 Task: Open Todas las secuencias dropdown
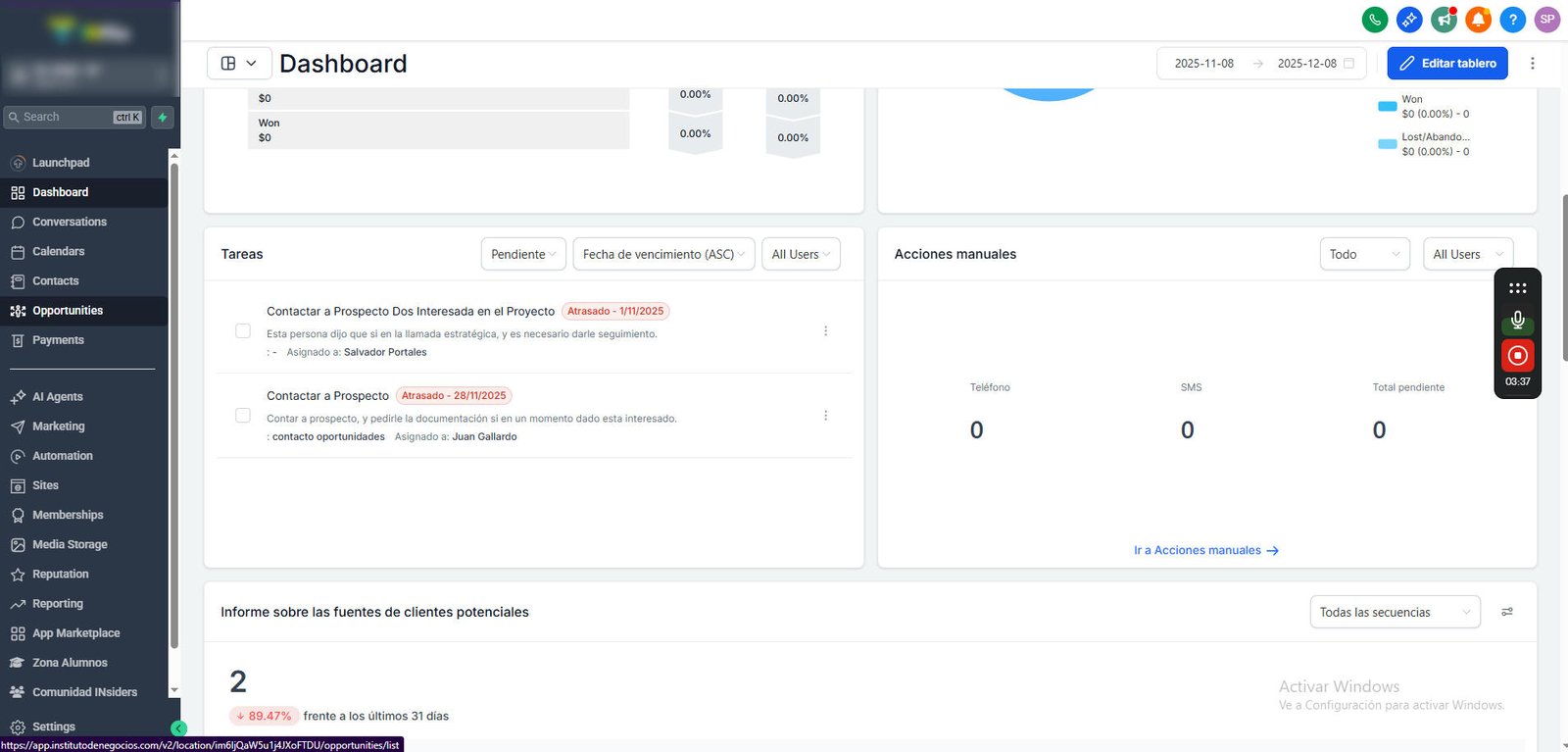(x=1395, y=612)
